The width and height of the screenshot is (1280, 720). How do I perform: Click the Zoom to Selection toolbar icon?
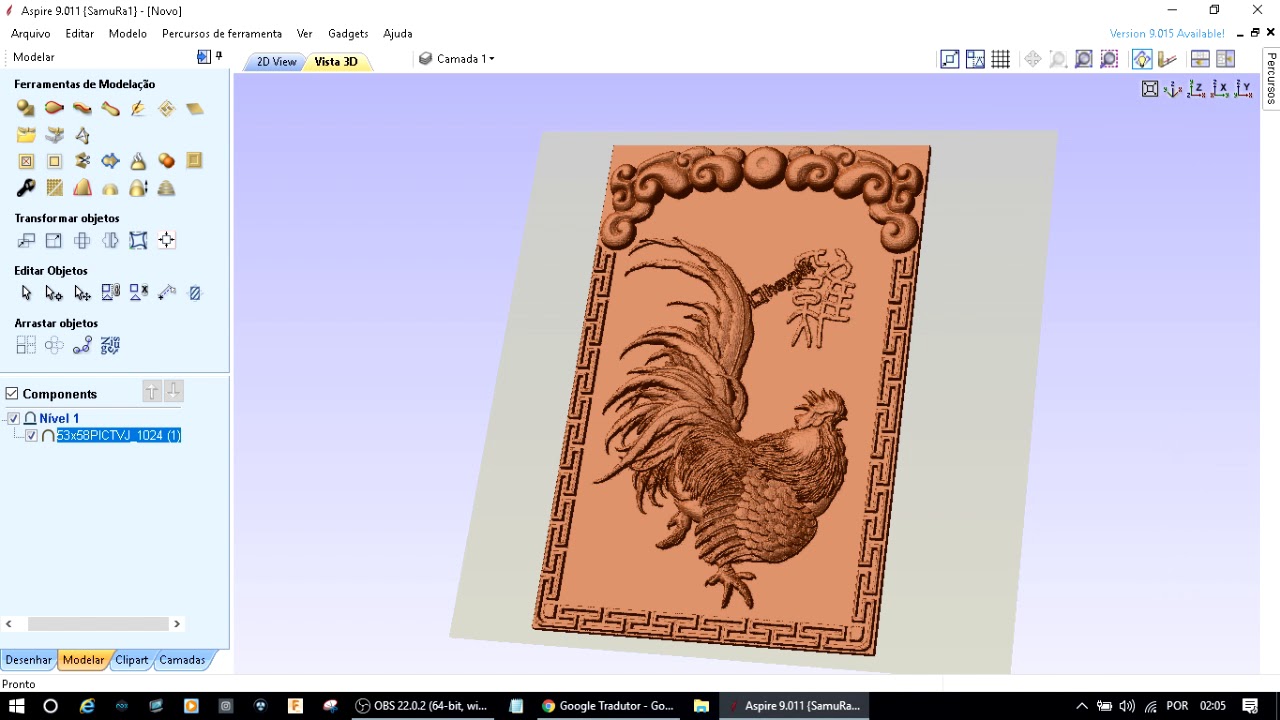click(x=1109, y=59)
